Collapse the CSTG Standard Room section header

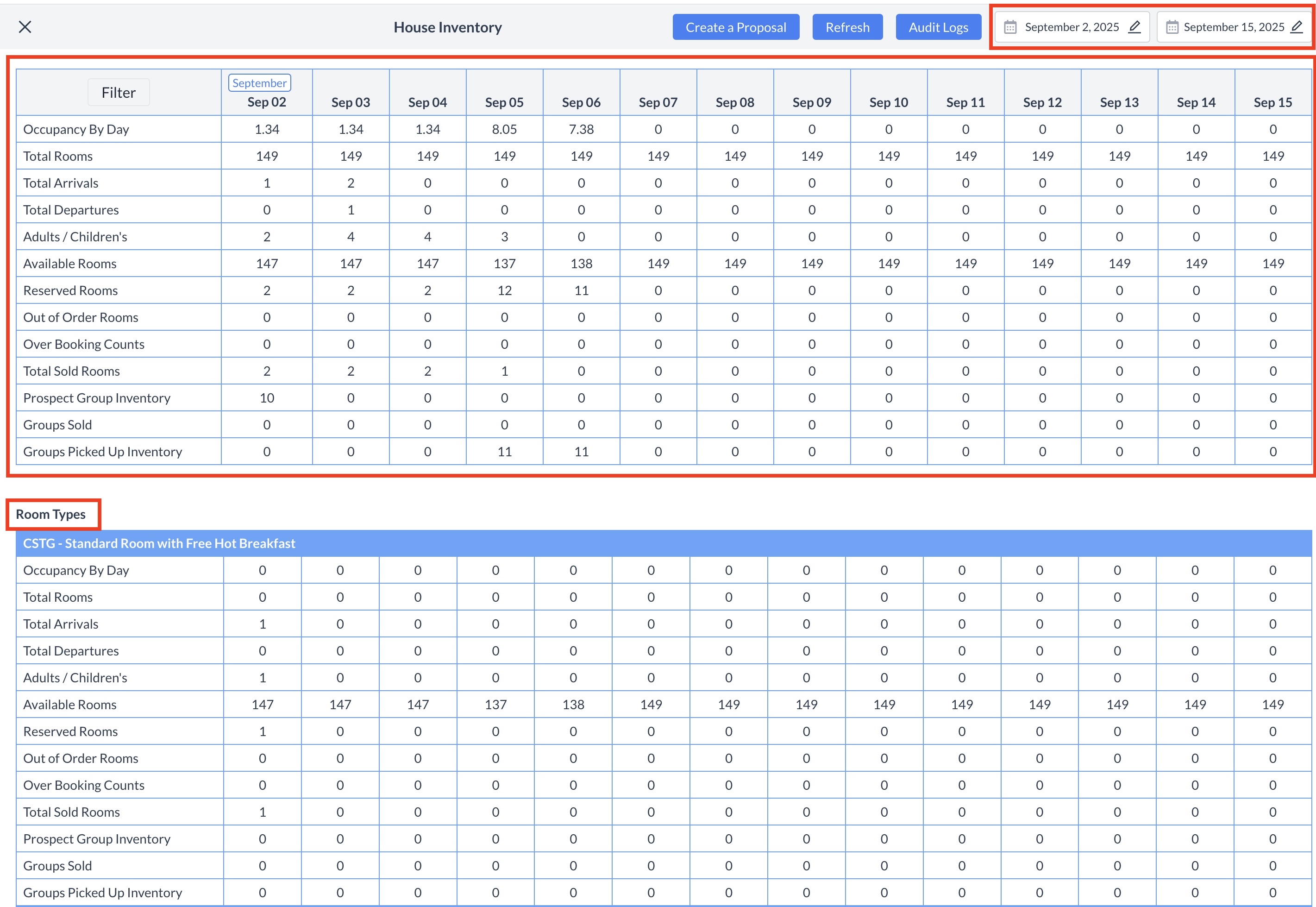(159, 543)
